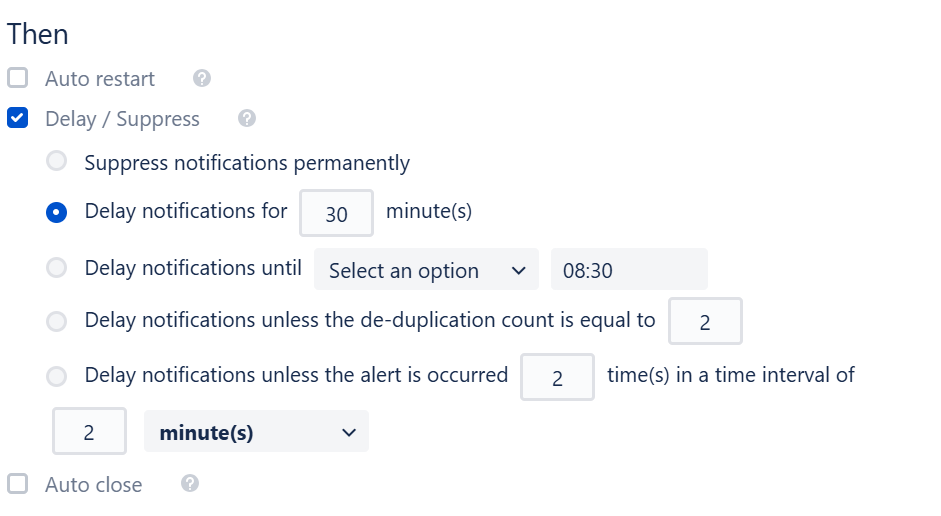Select the alert is occurred radio option
The width and height of the screenshot is (941, 516).
coord(57,376)
